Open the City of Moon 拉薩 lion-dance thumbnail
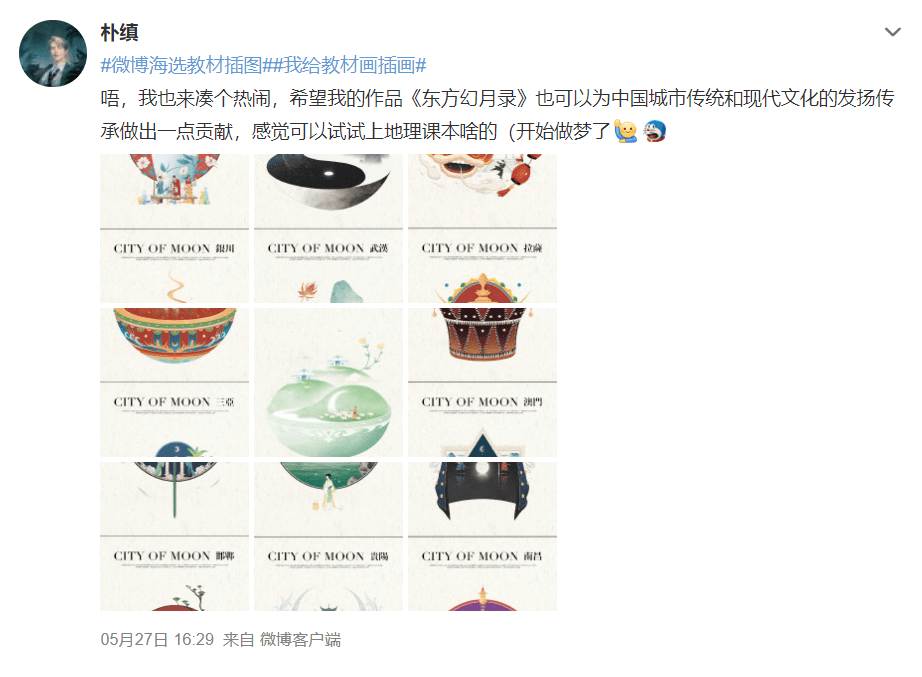922x677 pixels. [483, 229]
